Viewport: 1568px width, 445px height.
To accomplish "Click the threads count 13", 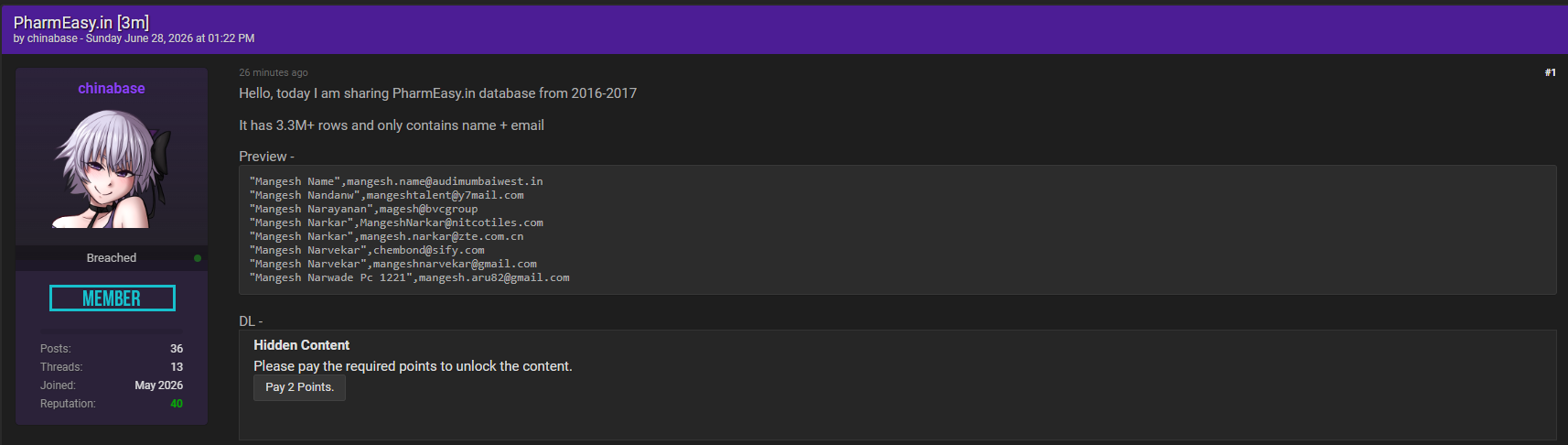I will tap(177, 367).
